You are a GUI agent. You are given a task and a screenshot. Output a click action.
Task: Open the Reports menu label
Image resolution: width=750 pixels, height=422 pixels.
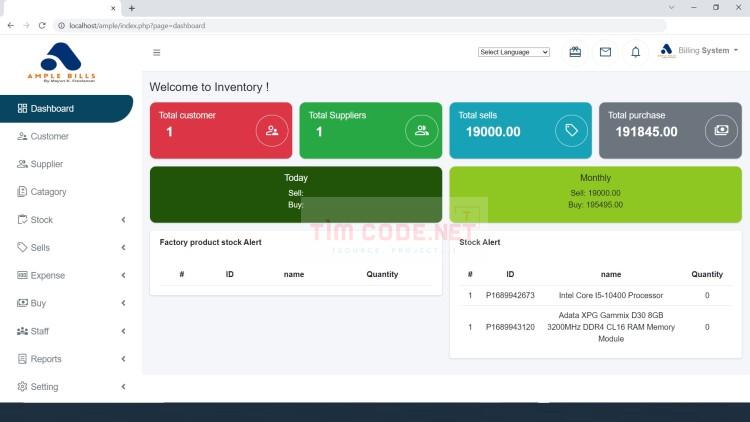tap(46, 359)
